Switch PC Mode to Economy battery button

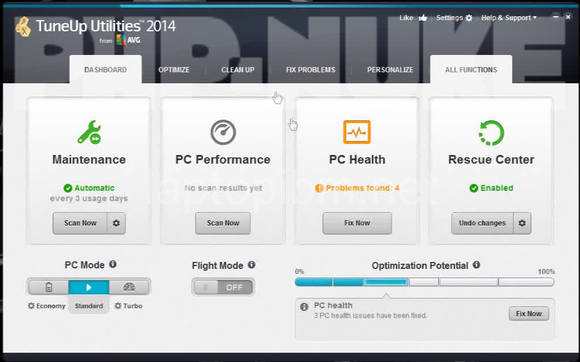(48, 287)
